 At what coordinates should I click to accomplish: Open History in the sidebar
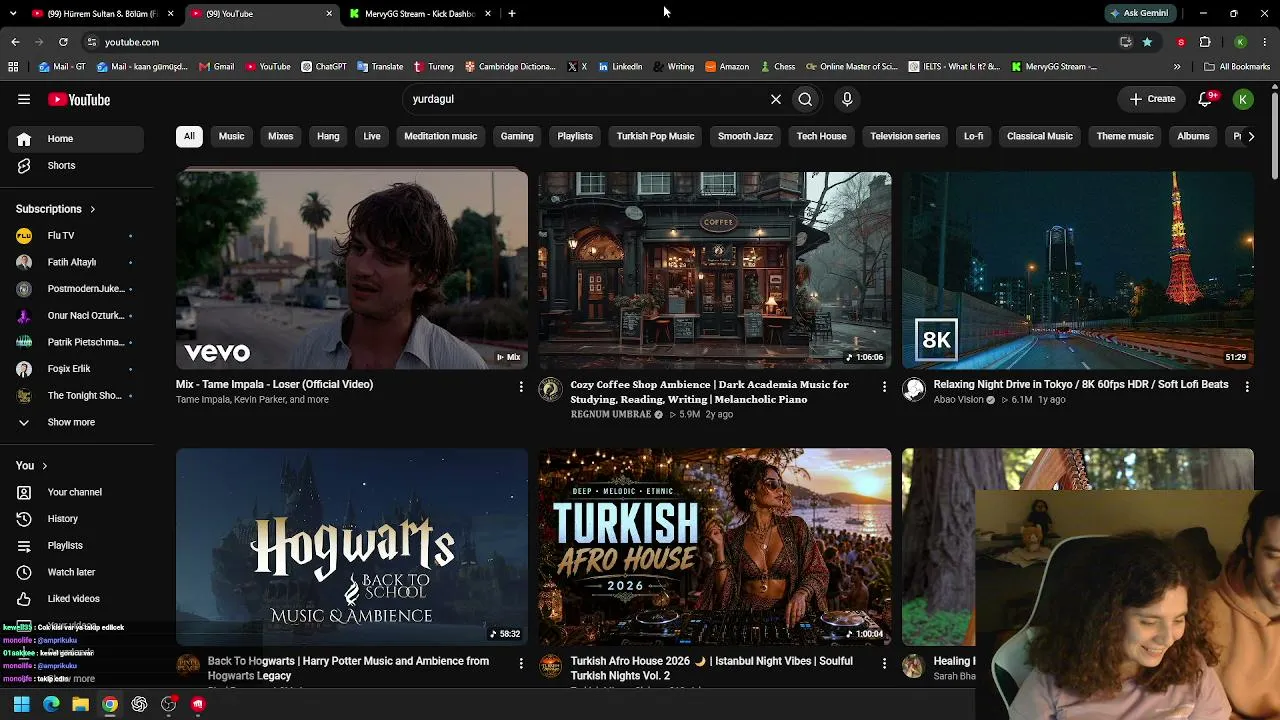point(77,518)
